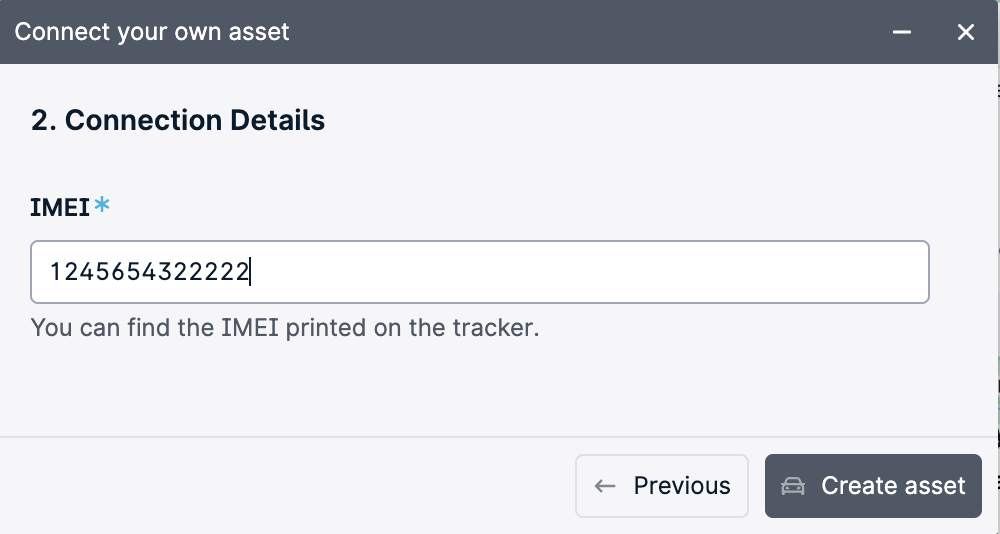Submit with the Create asset button
This screenshot has height=534, width=1000.
pyautogui.click(x=873, y=486)
